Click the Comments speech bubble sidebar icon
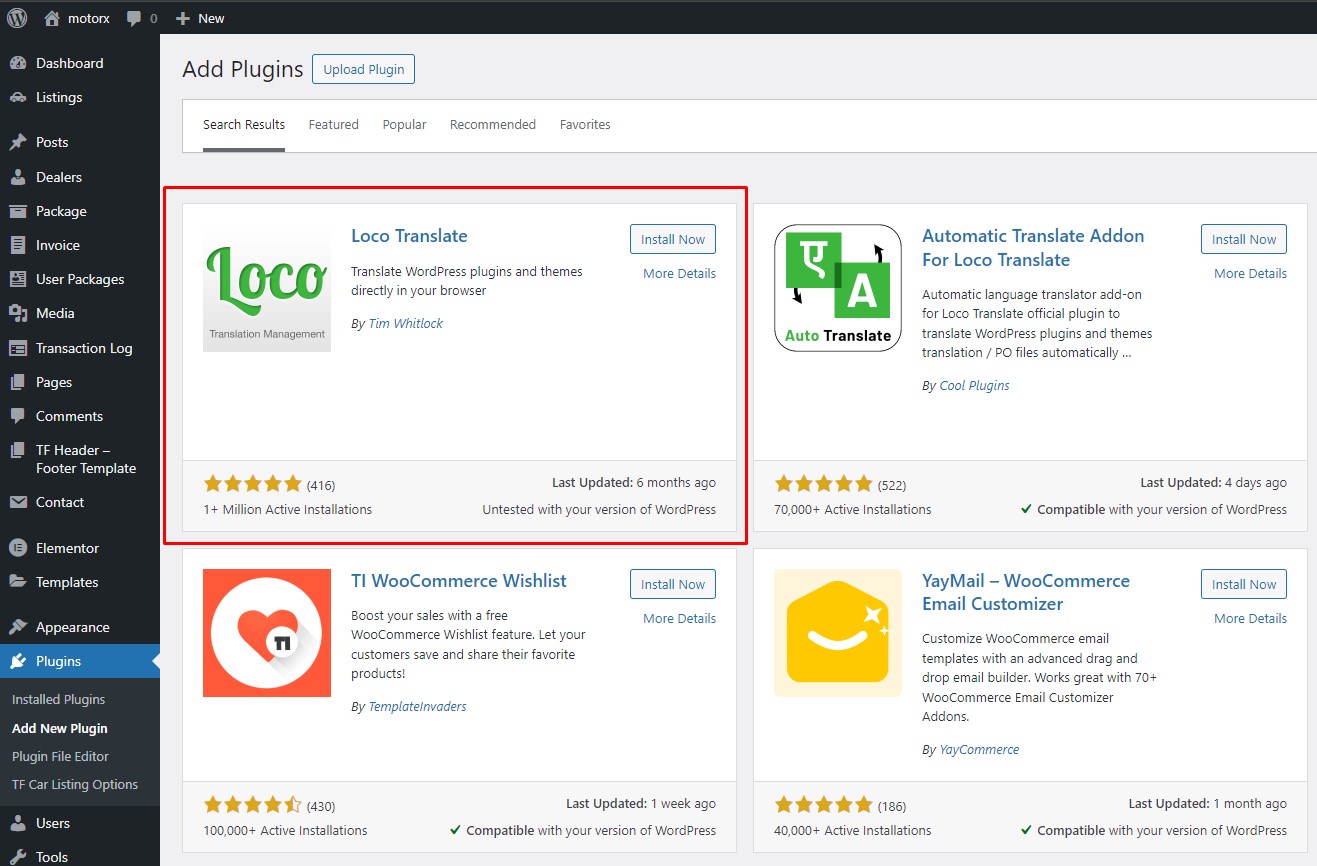 [x=18, y=416]
